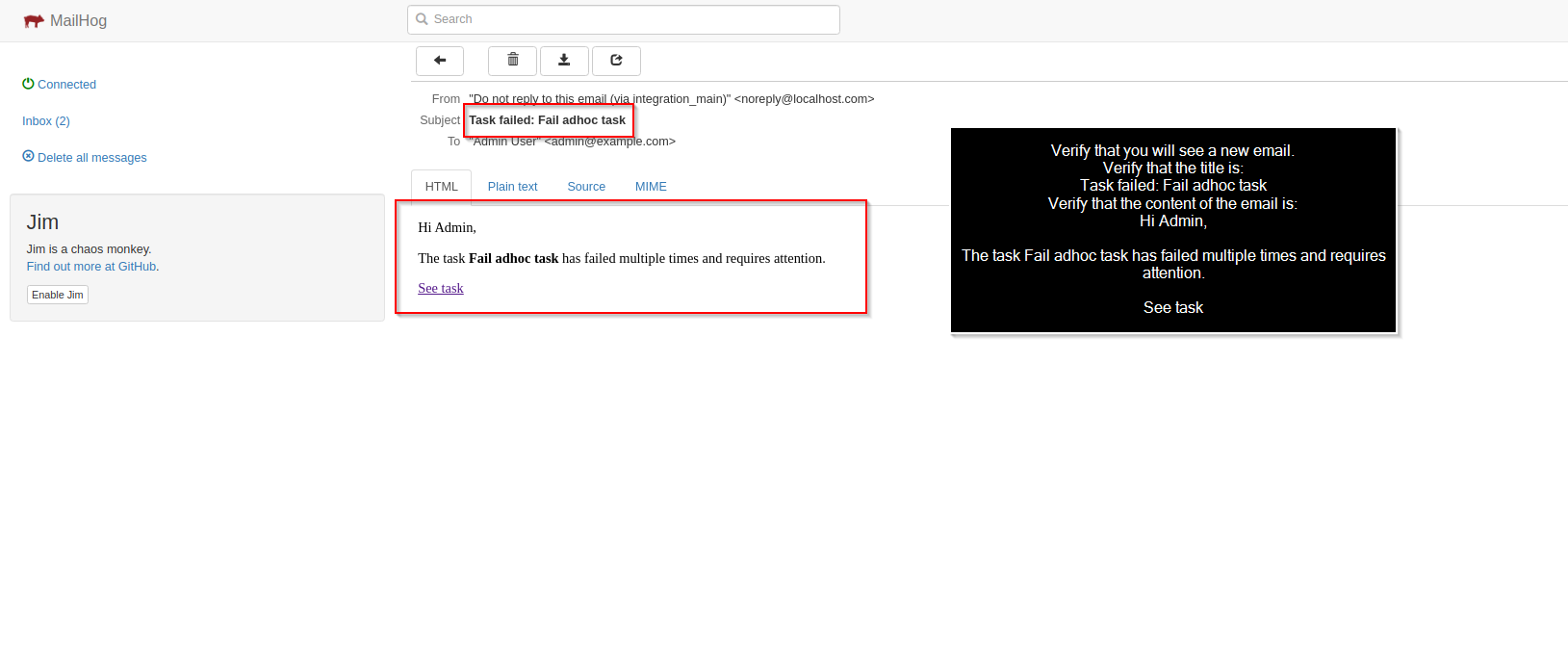Open Inbox (2)

[46, 121]
